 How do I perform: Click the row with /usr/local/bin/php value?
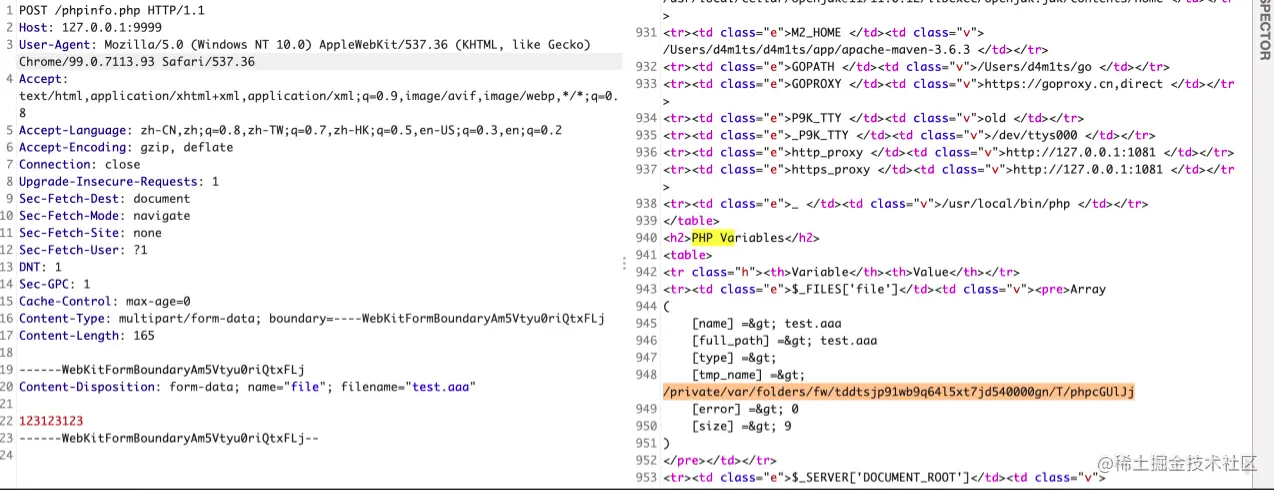tap(904, 203)
